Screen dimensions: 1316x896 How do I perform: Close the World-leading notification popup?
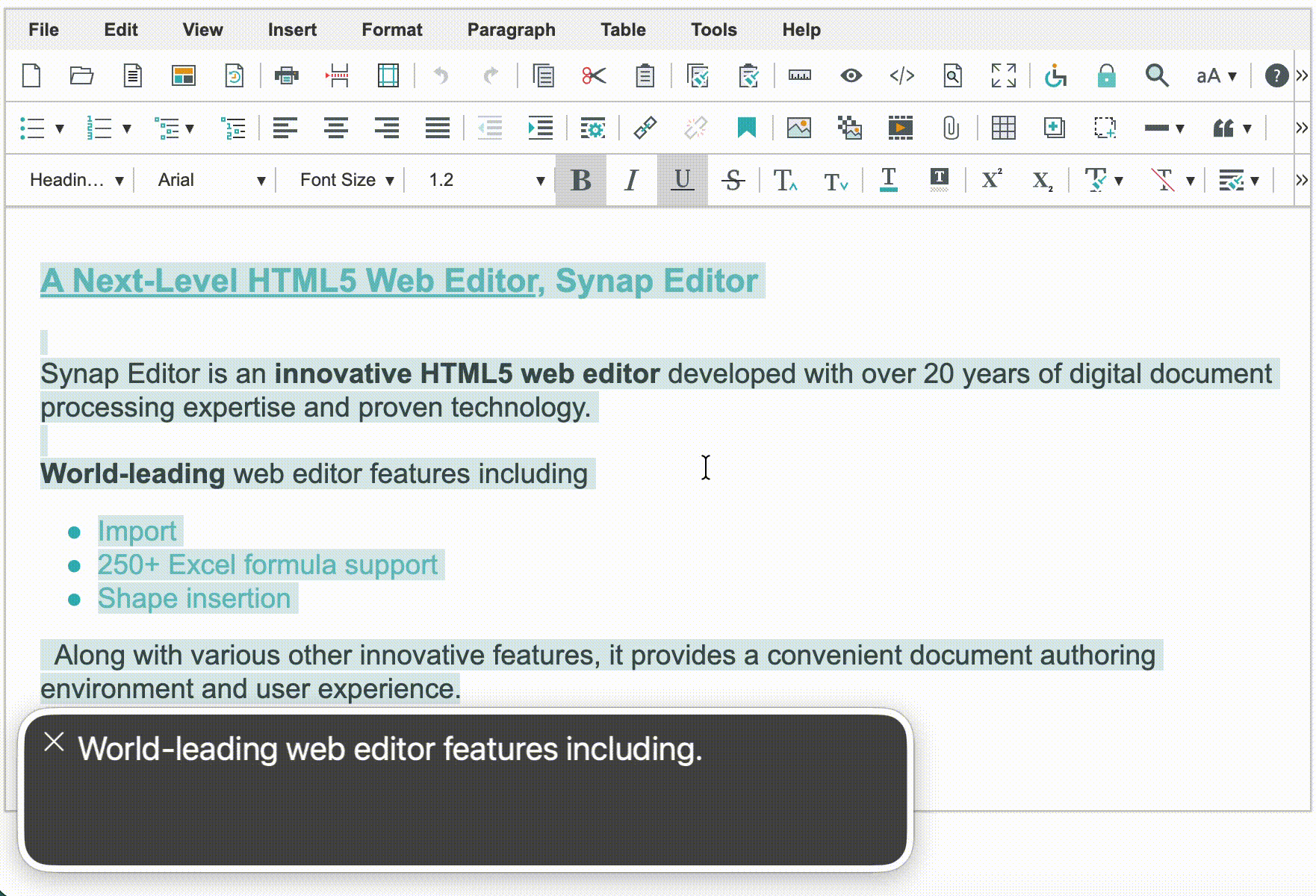[x=54, y=741]
